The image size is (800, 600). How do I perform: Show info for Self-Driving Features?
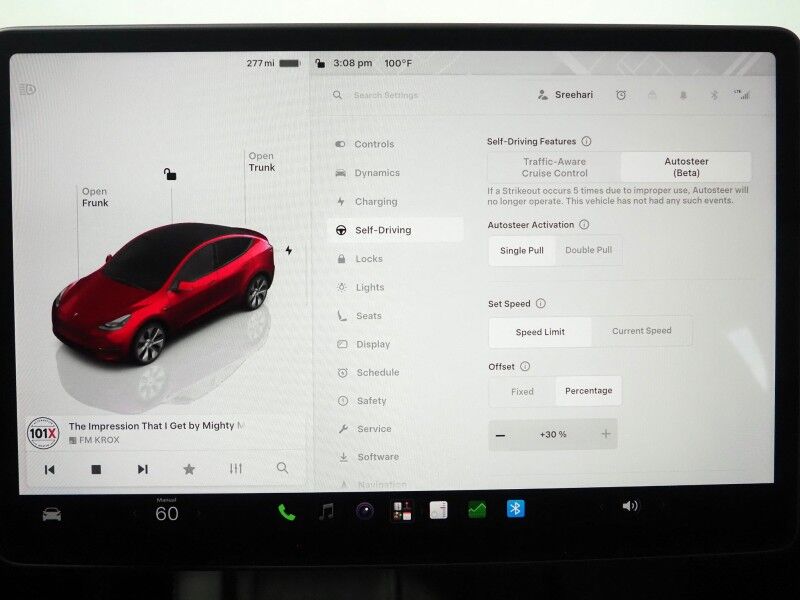(586, 141)
